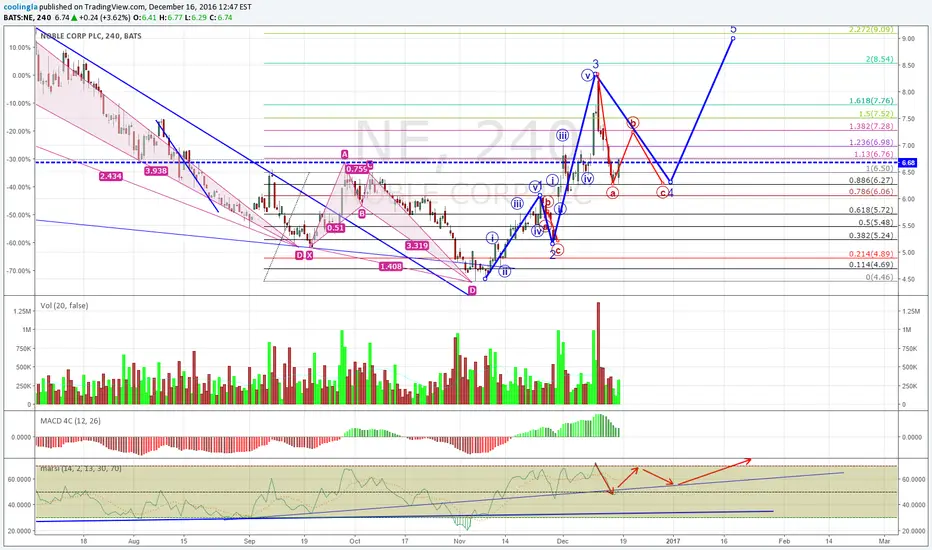Click the Feb date on the time axis
The image size is (932, 550).
point(784,541)
